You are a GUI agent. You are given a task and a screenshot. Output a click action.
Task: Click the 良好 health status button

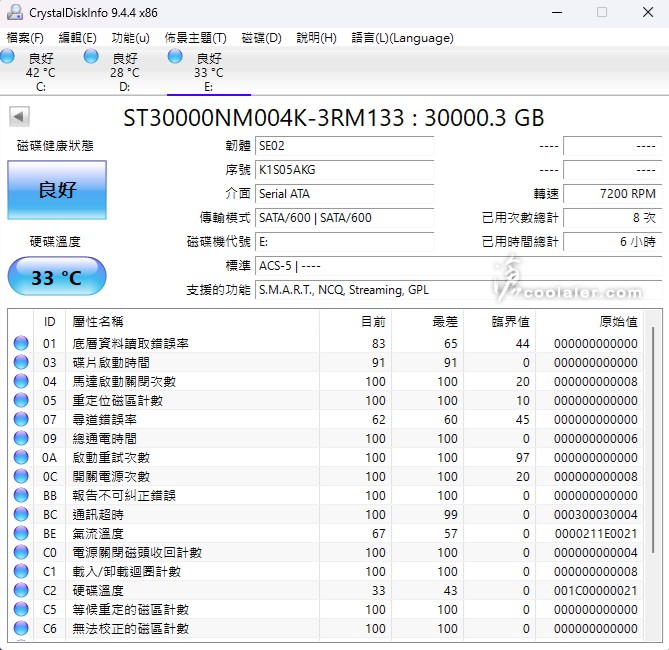57,190
